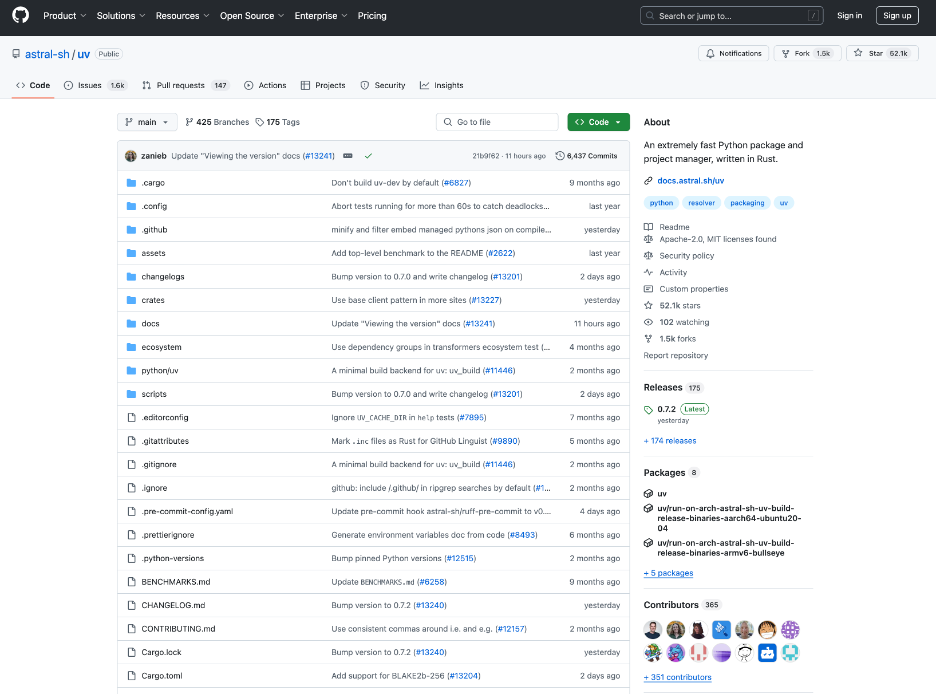This screenshot has height=694, width=936.
Task: Open PR #6827 link in .cargo row
Action: pos(456,183)
